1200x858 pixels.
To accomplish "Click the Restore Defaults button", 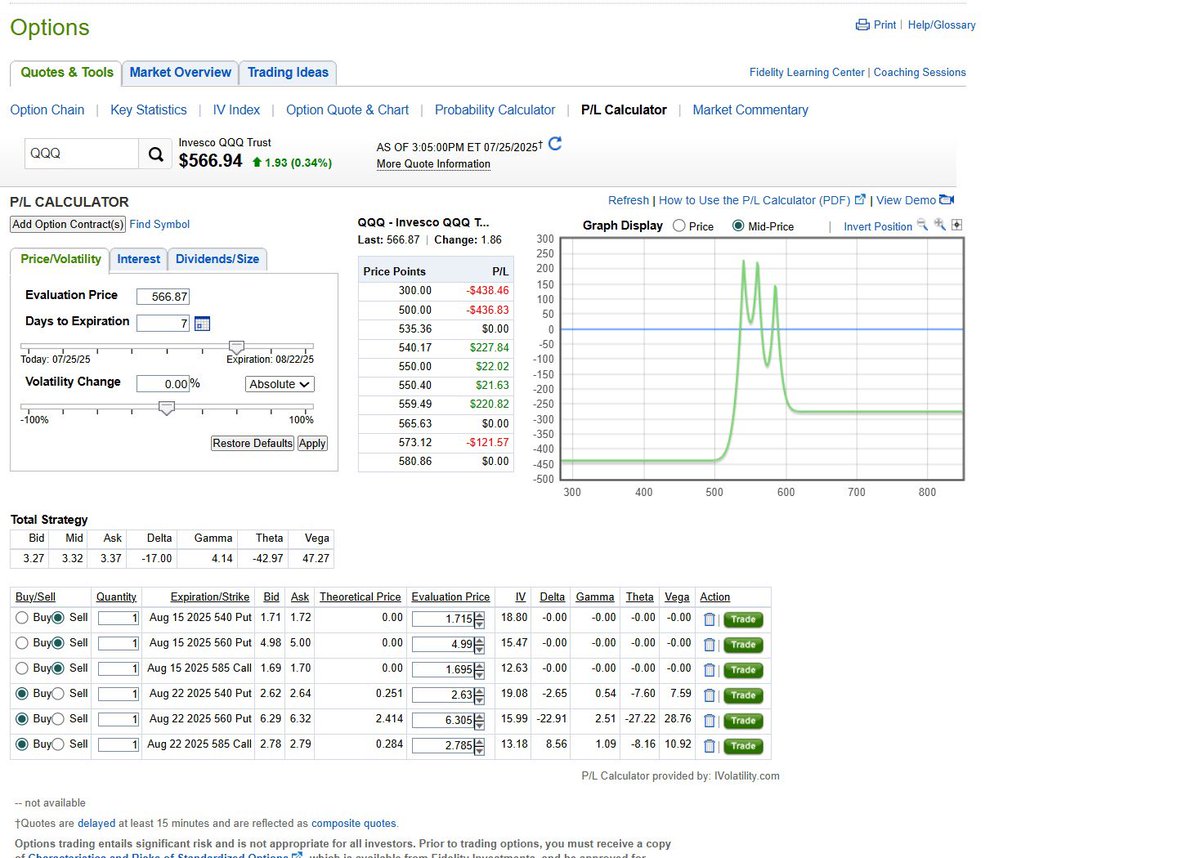I will (253, 443).
